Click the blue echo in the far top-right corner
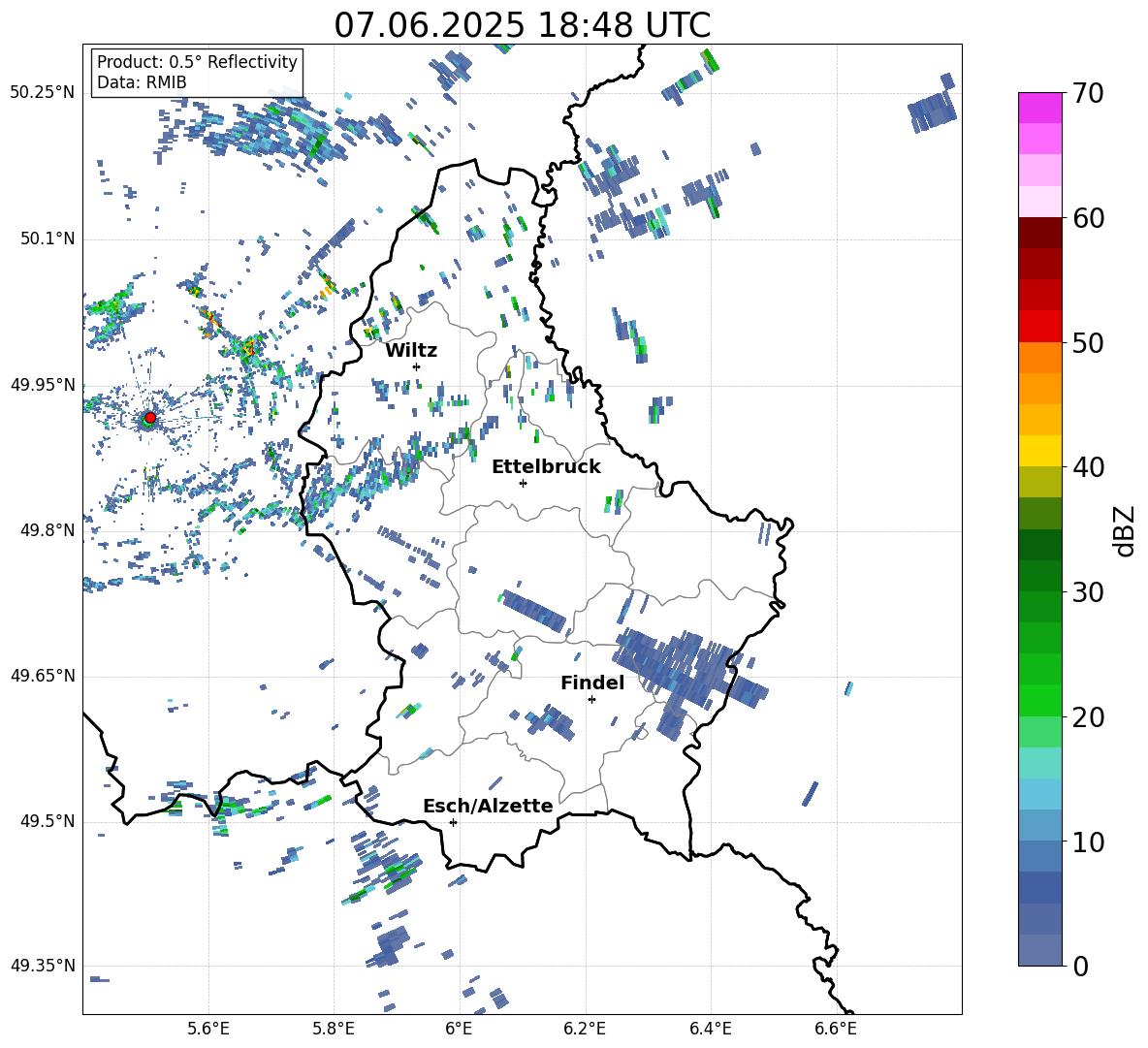 click(x=933, y=104)
